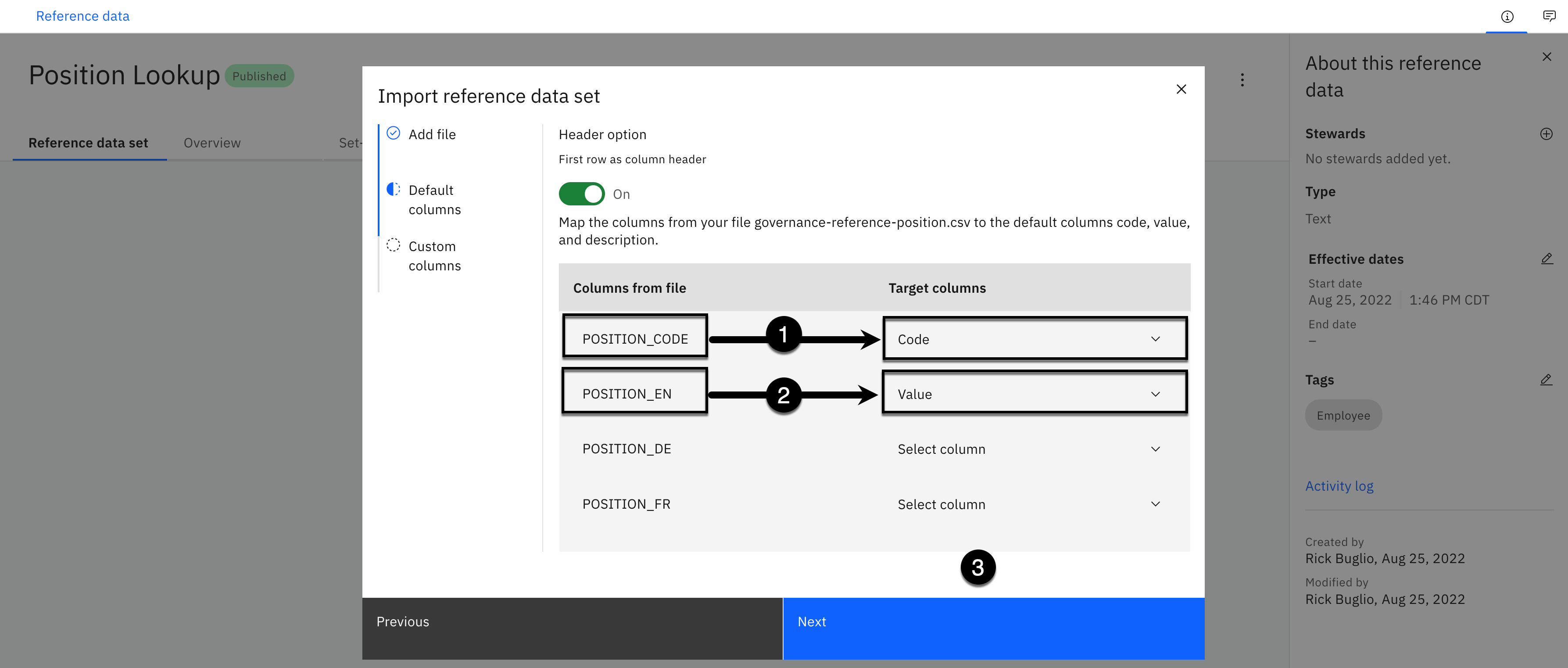Screen dimensions: 1568x668
Task: Toggle First row as column header switch
Action: [581, 194]
